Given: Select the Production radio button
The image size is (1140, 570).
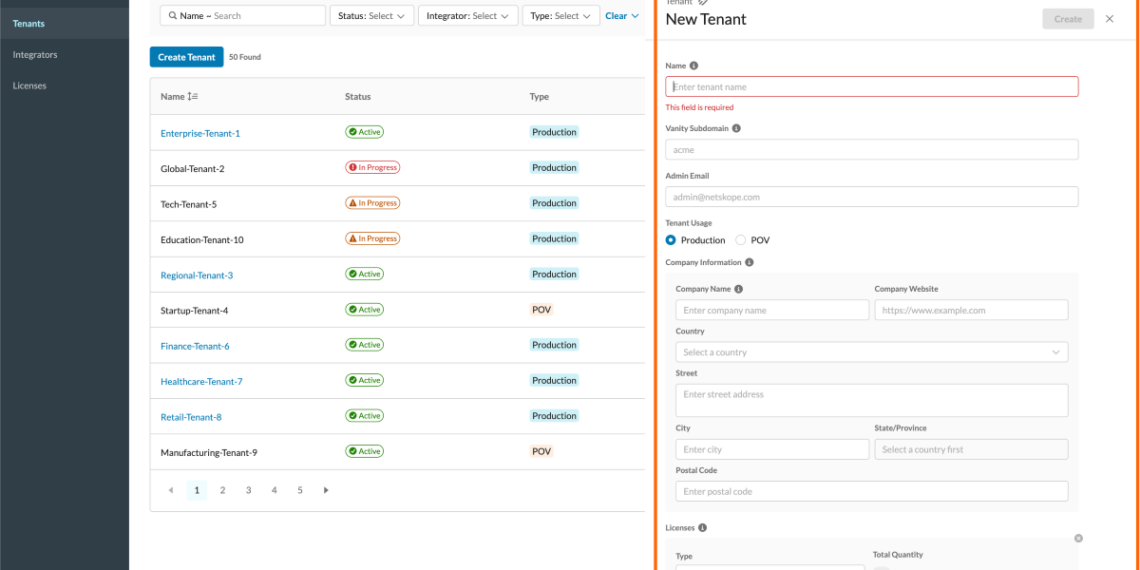Looking at the screenshot, I should pos(670,240).
